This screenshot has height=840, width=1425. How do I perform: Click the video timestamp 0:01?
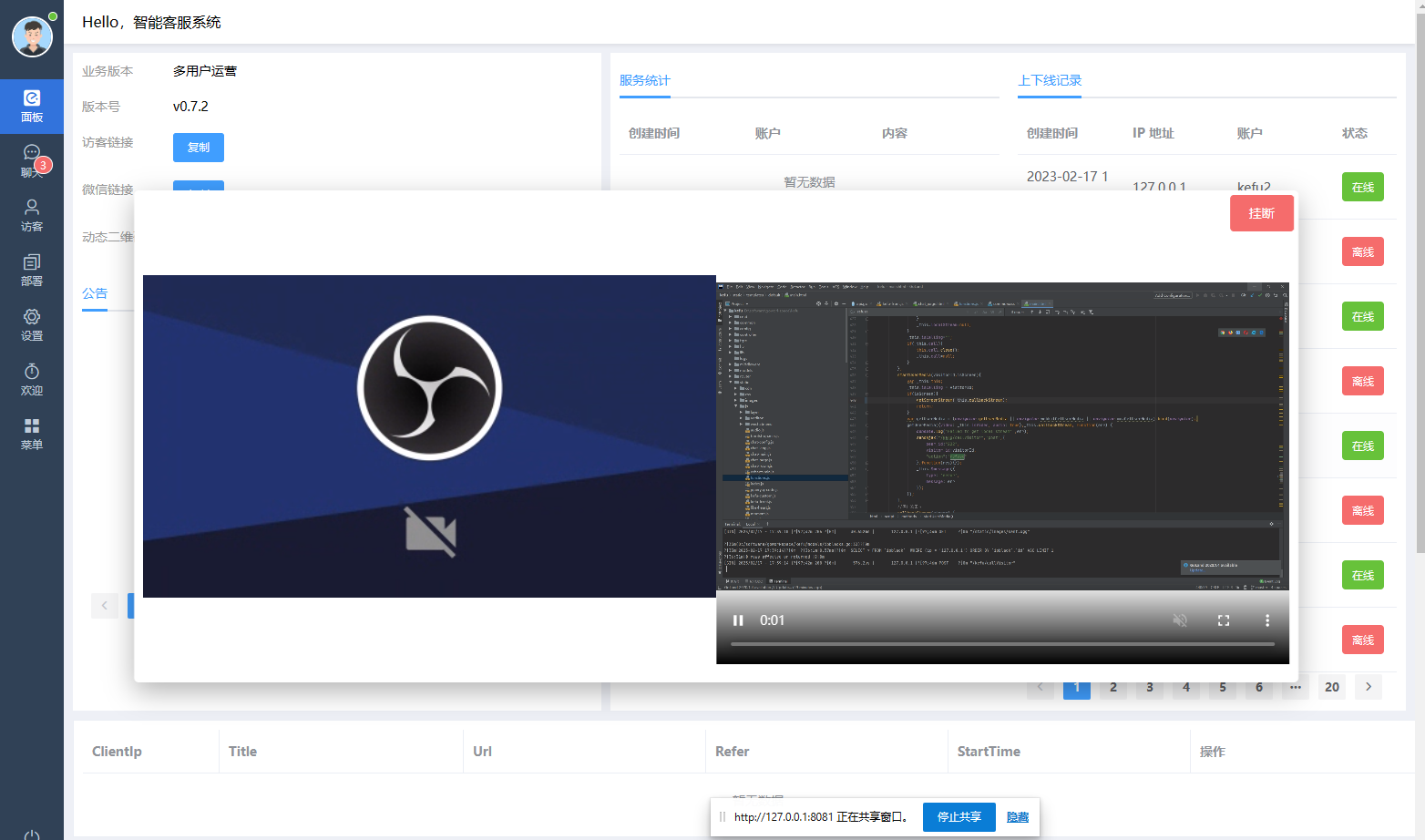[772, 620]
